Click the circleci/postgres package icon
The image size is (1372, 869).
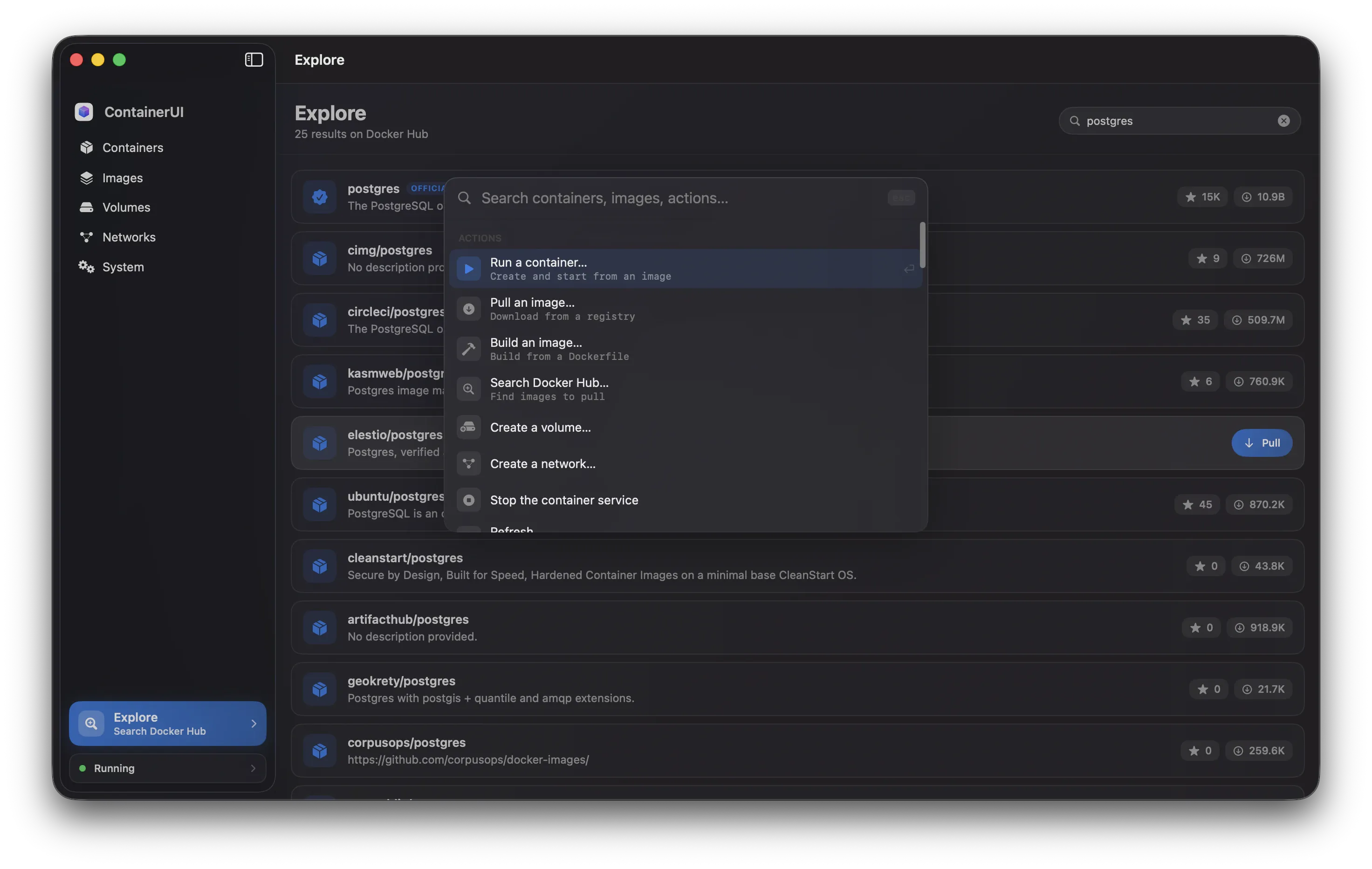click(x=320, y=320)
